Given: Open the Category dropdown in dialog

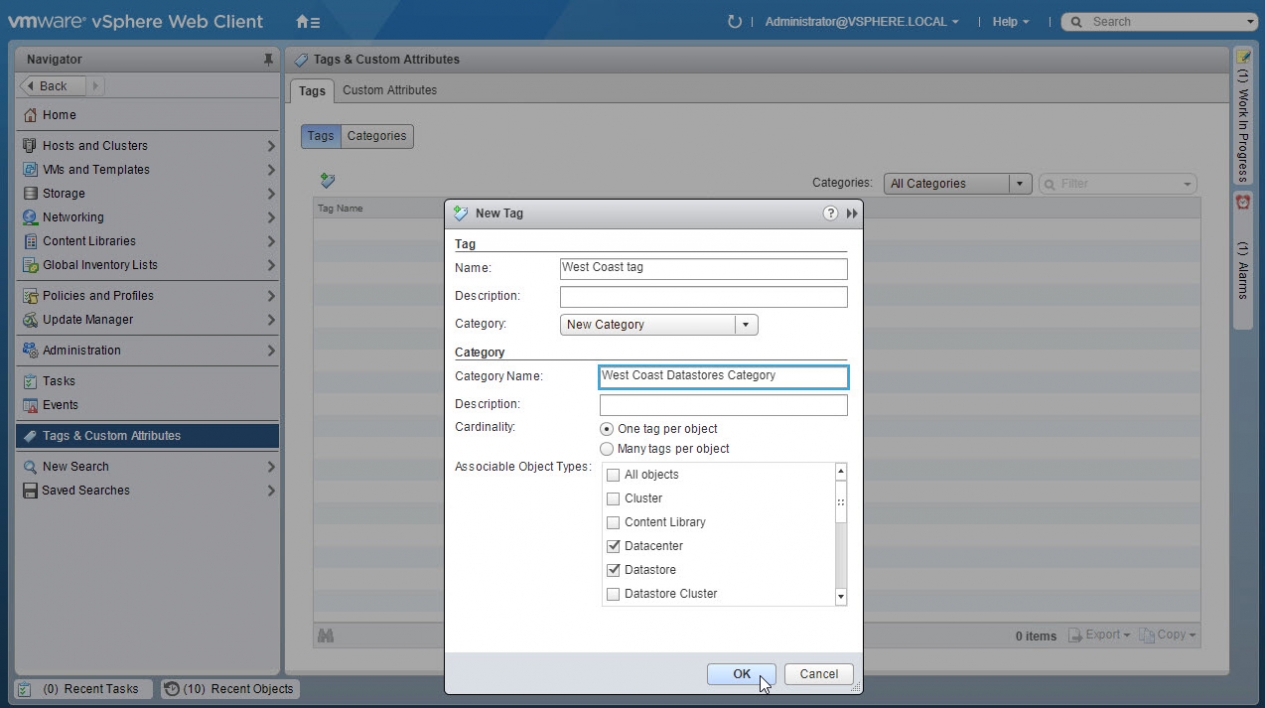Looking at the screenshot, I should coord(747,324).
